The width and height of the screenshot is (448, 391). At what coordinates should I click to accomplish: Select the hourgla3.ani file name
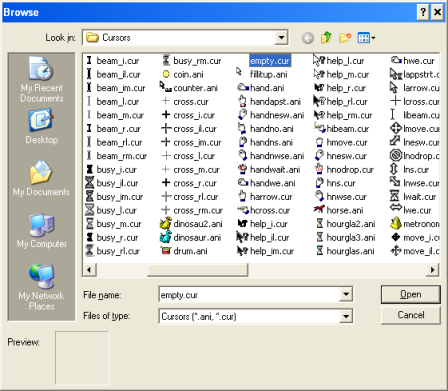point(351,238)
